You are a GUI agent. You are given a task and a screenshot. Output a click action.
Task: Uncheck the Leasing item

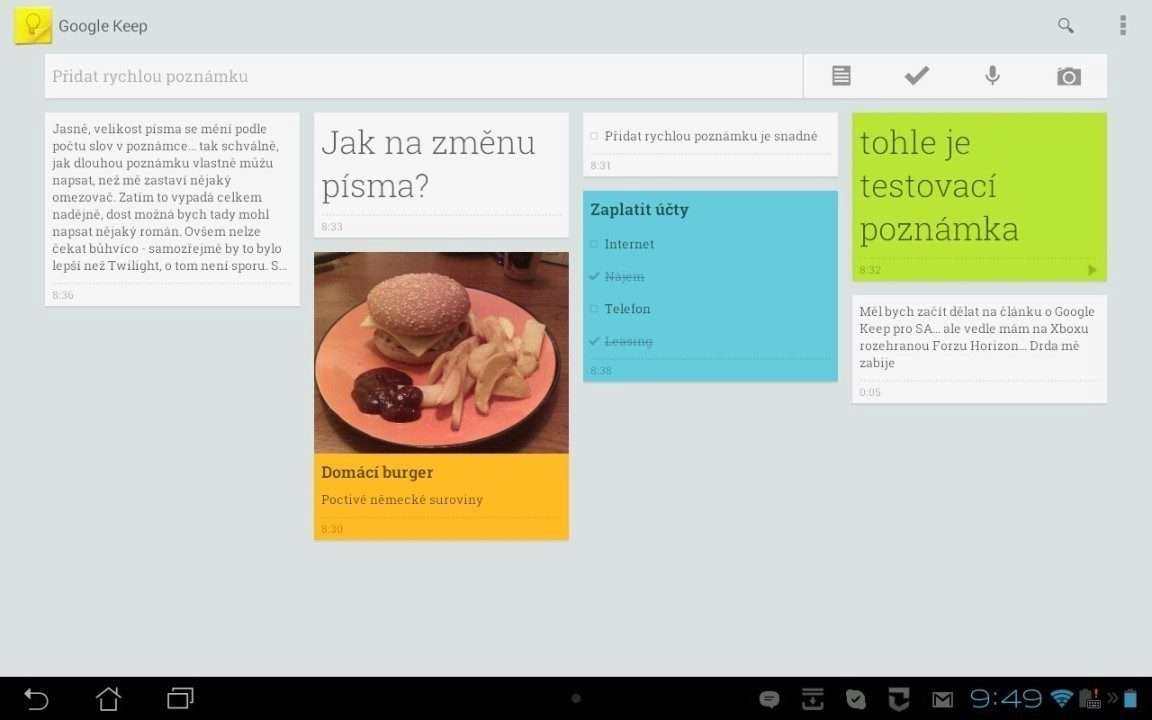point(594,341)
